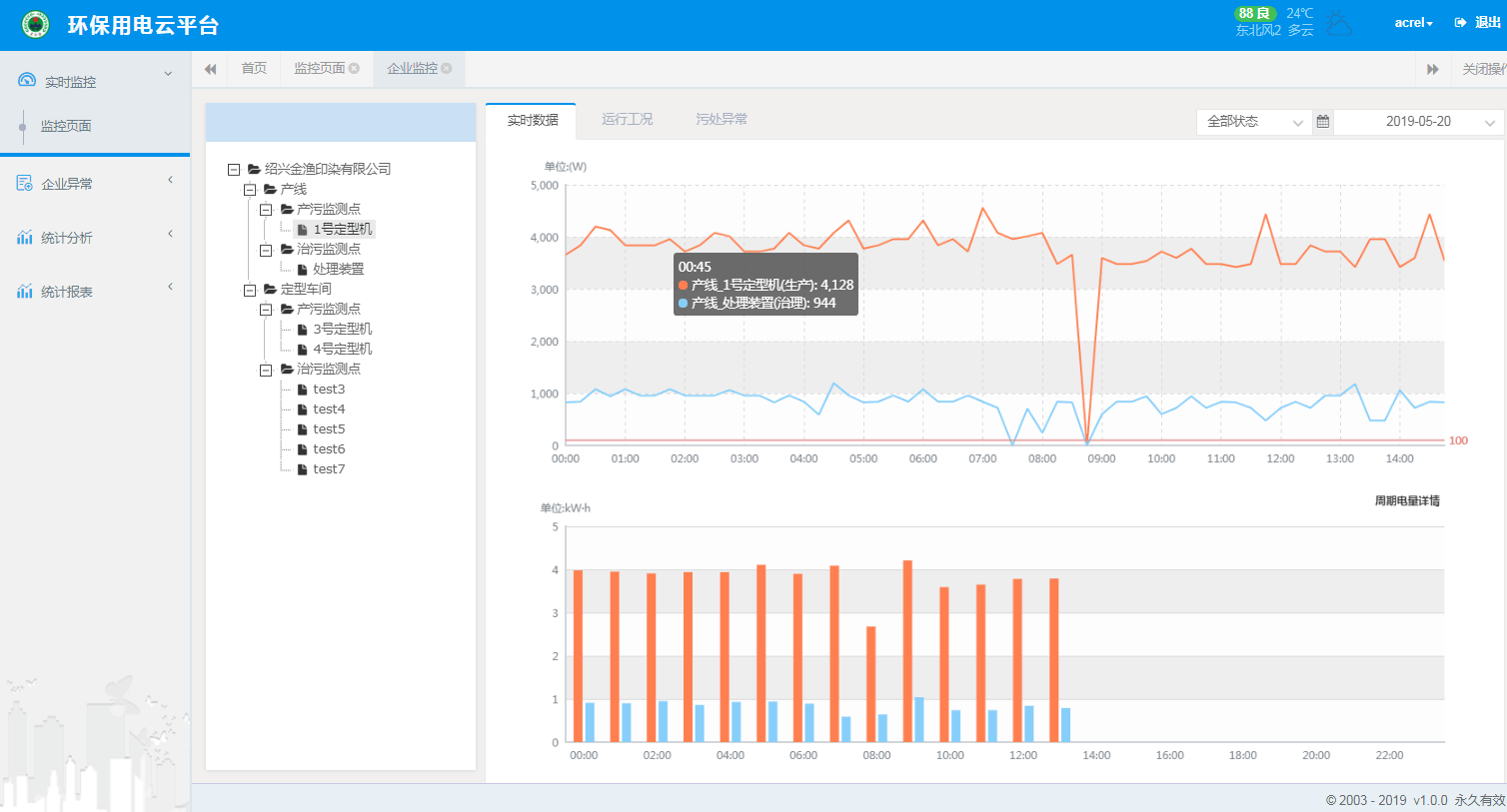Click the logout arrow icon

[x=1460, y=22]
